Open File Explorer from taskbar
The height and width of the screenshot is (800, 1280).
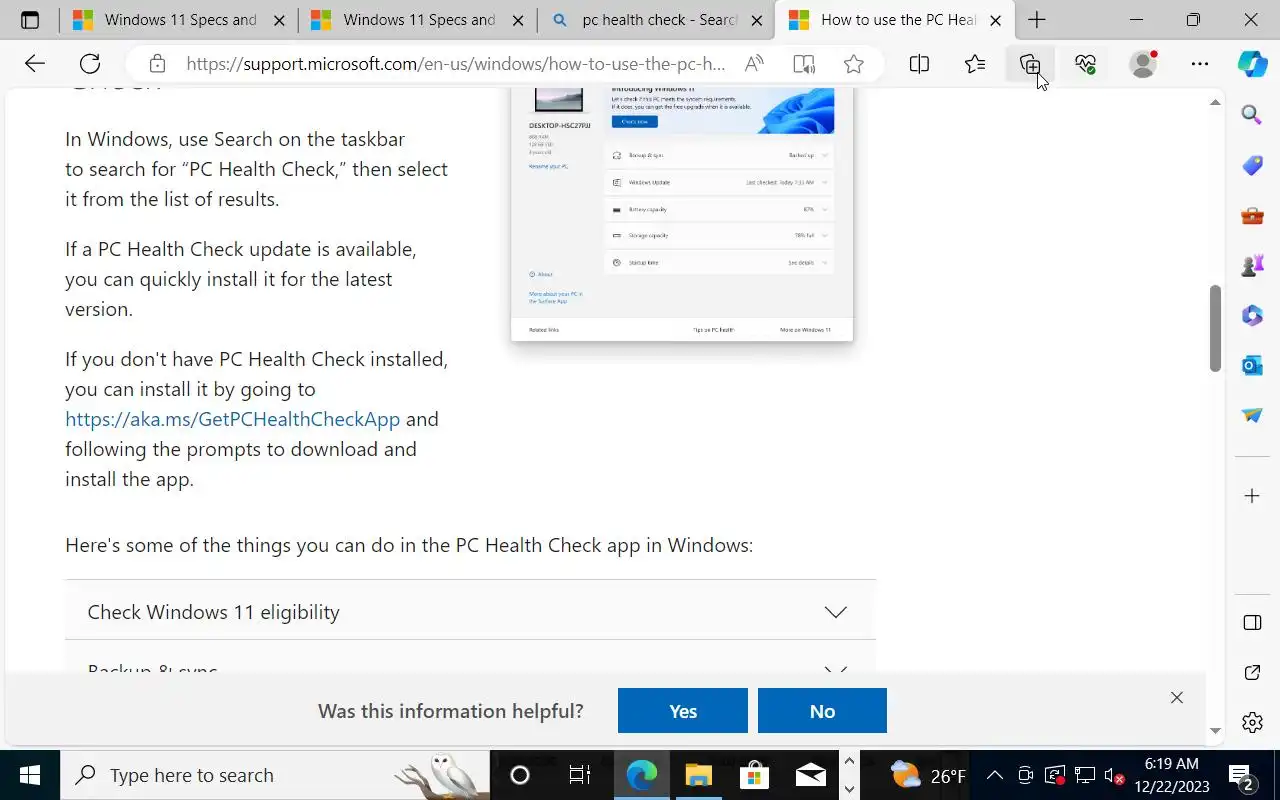point(698,775)
